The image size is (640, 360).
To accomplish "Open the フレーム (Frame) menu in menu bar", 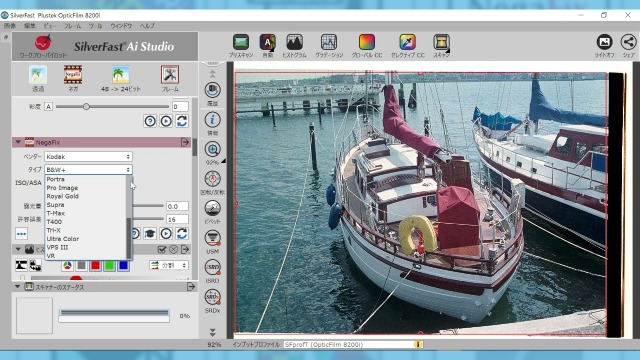I will [72, 26].
